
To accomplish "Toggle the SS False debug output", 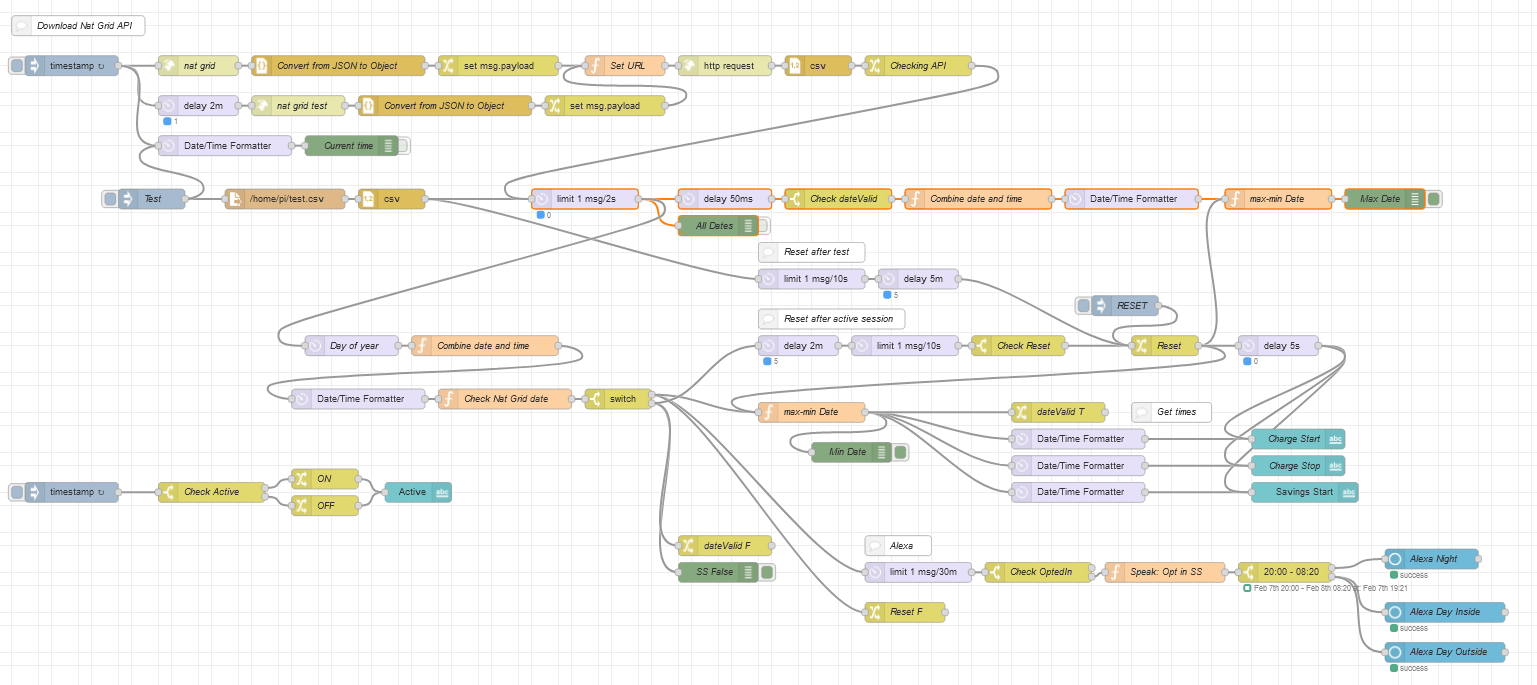I will (x=767, y=572).
